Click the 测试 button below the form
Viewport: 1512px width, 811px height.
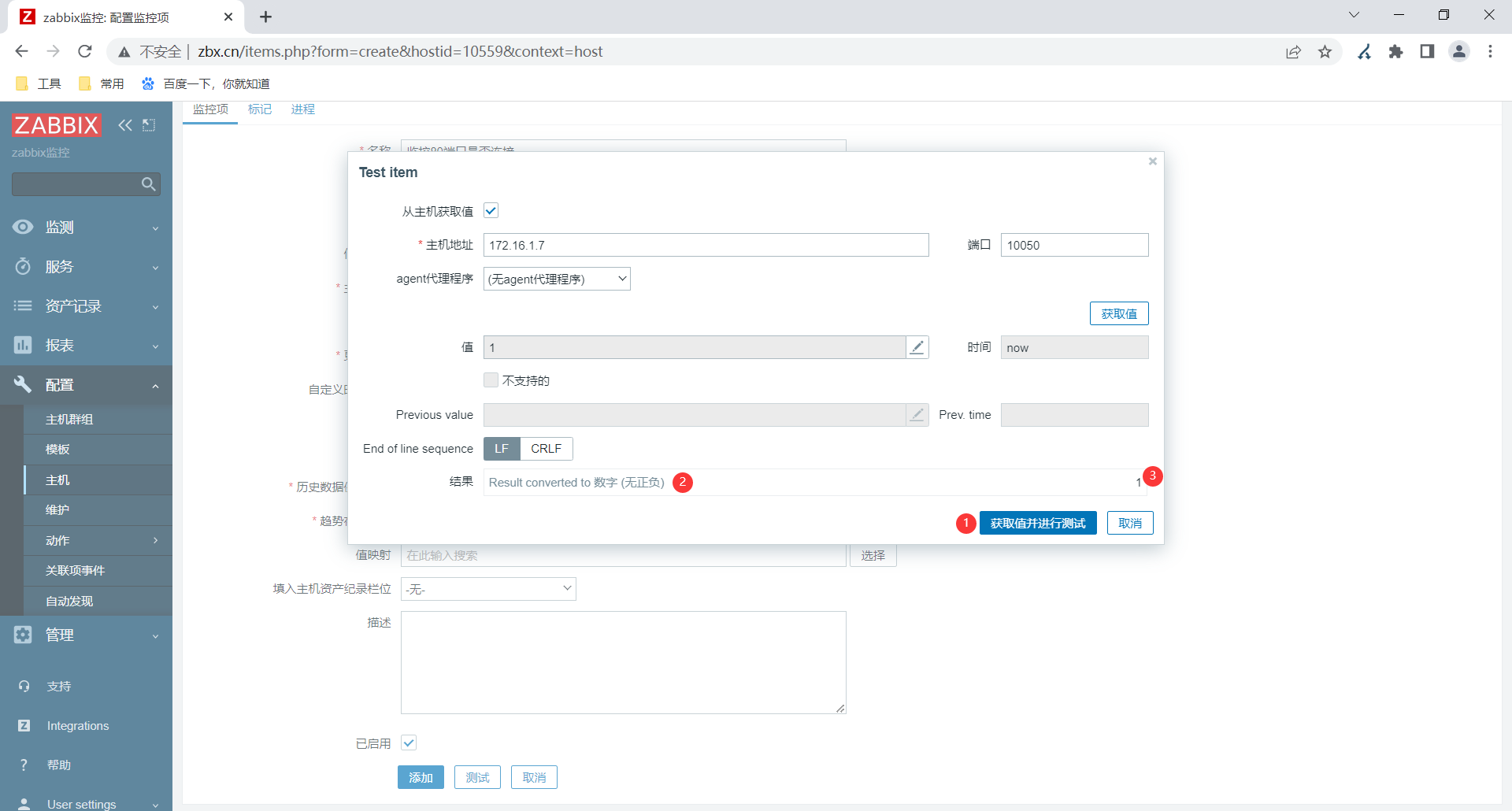tap(477, 777)
